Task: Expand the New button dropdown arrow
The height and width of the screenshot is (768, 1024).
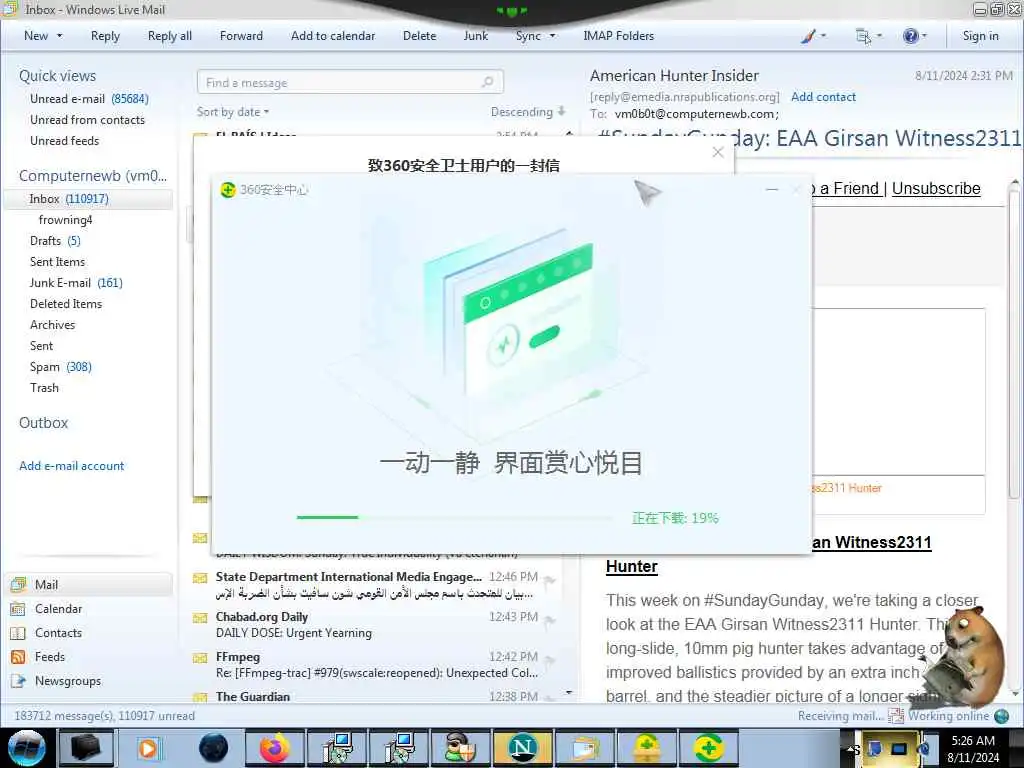Action: coord(59,36)
